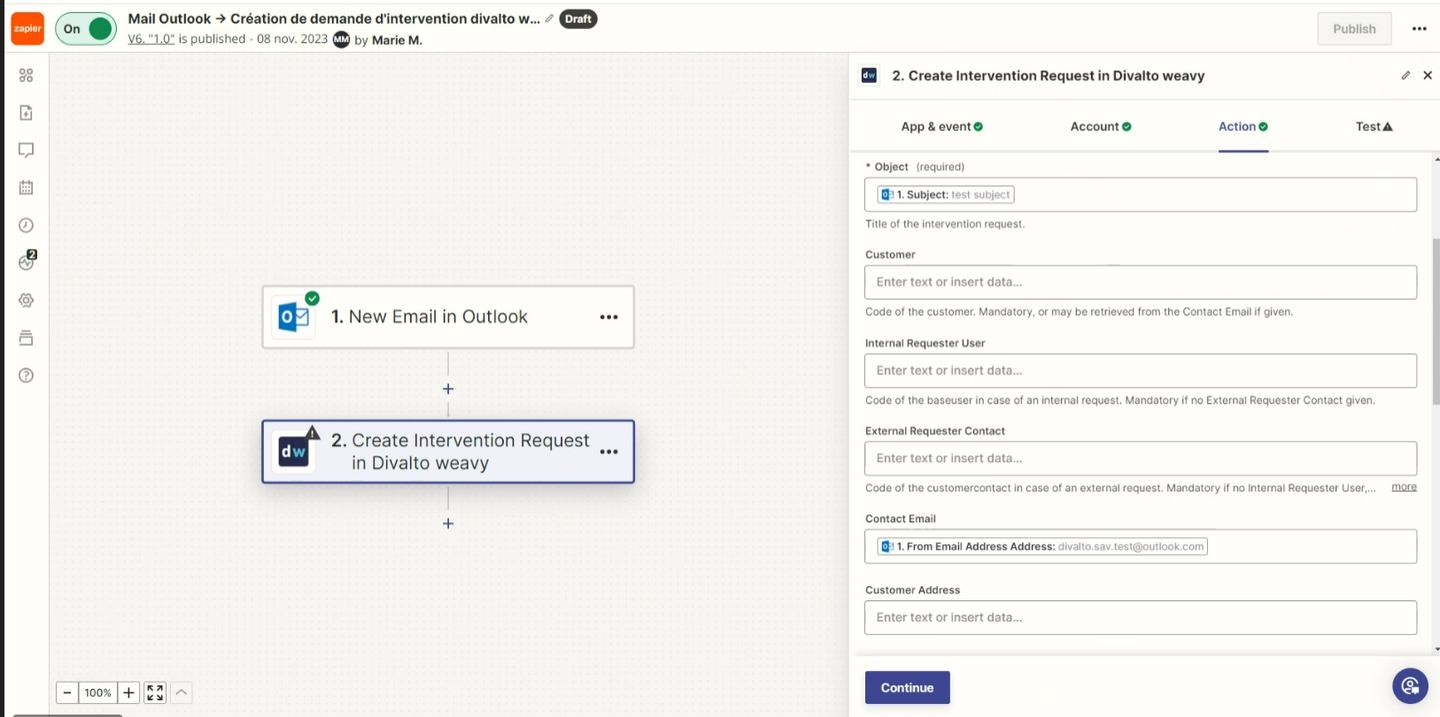Close the step editor panel
1440x717 pixels.
pos(1427,75)
